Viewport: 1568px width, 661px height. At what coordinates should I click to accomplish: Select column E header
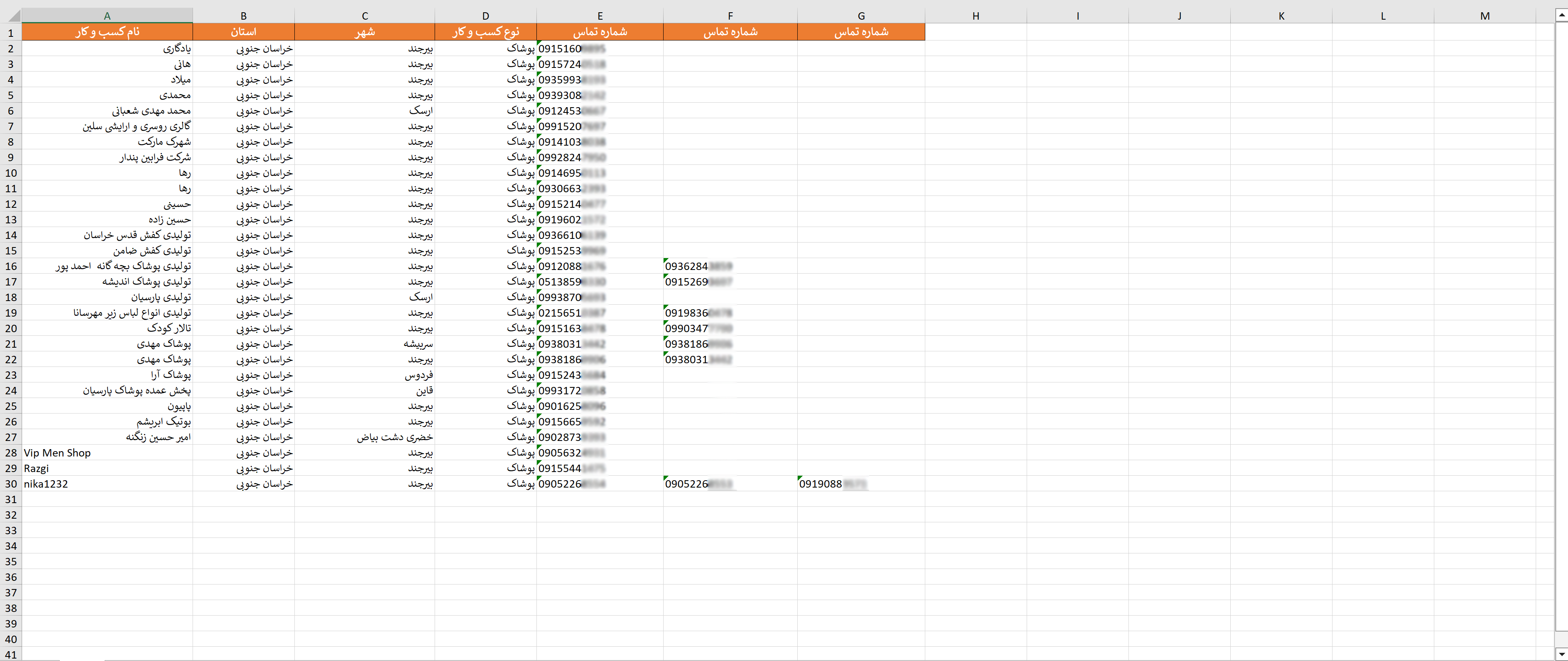pyautogui.click(x=600, y=16)
